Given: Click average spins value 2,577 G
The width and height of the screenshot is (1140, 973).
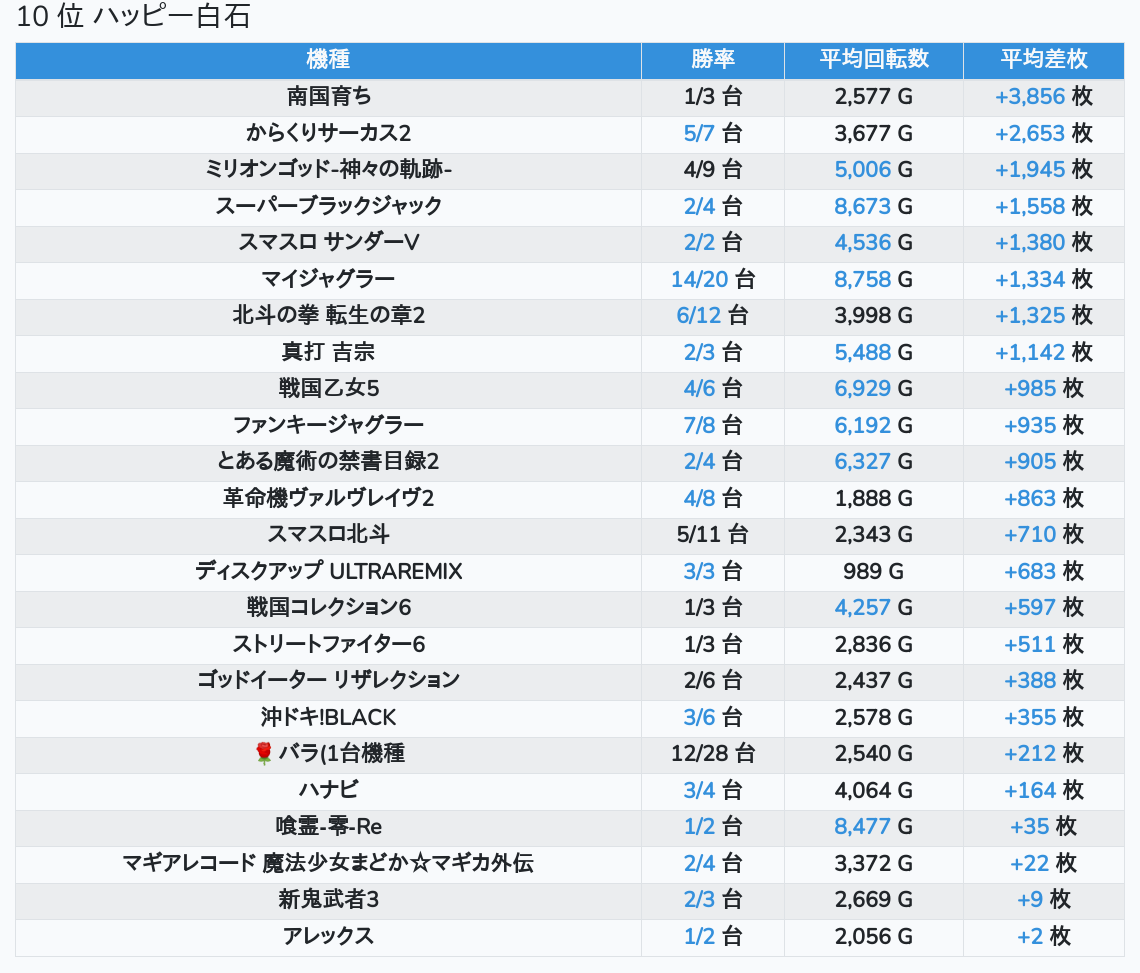Looking at the screenshot, I should tap(874, 96).
